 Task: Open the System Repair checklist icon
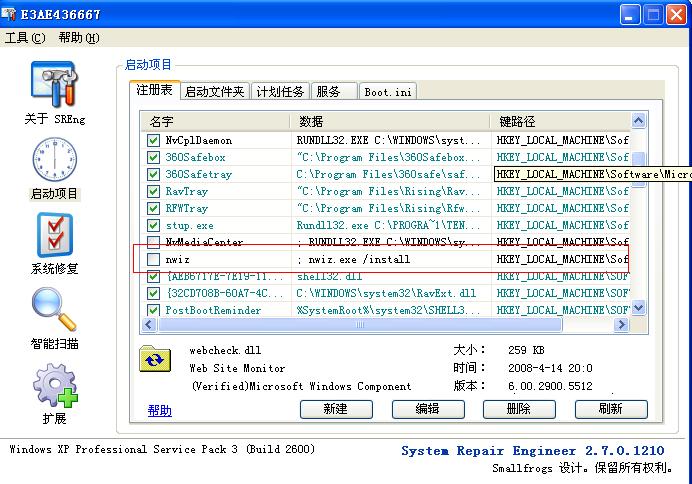55,235
